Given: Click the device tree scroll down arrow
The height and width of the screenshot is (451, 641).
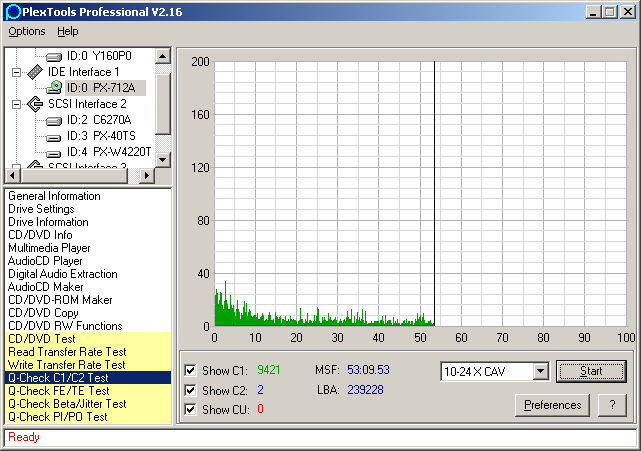Looking at the screenshot, I should (163, 159).
